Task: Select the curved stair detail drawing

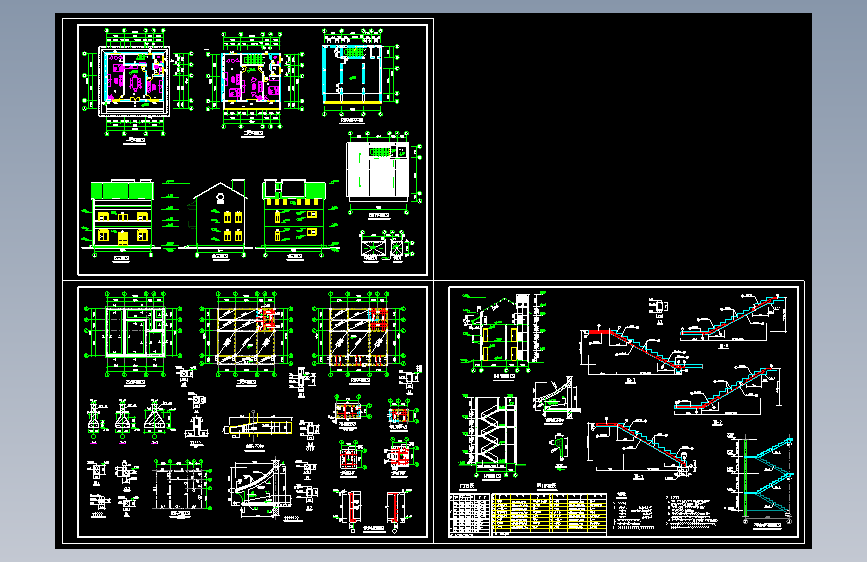Action: coord(260,487)
